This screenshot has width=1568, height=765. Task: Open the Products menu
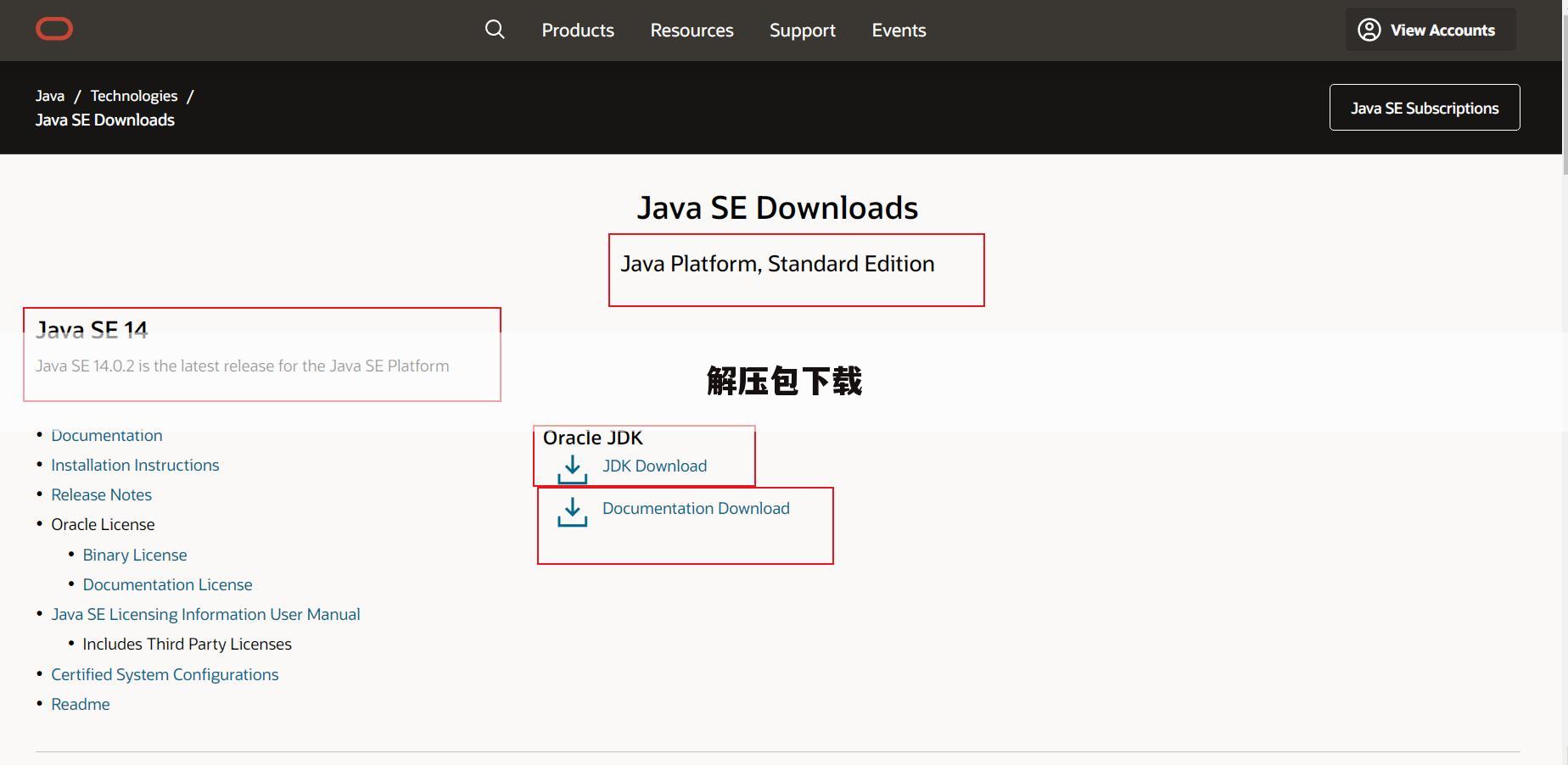[578, 31]
